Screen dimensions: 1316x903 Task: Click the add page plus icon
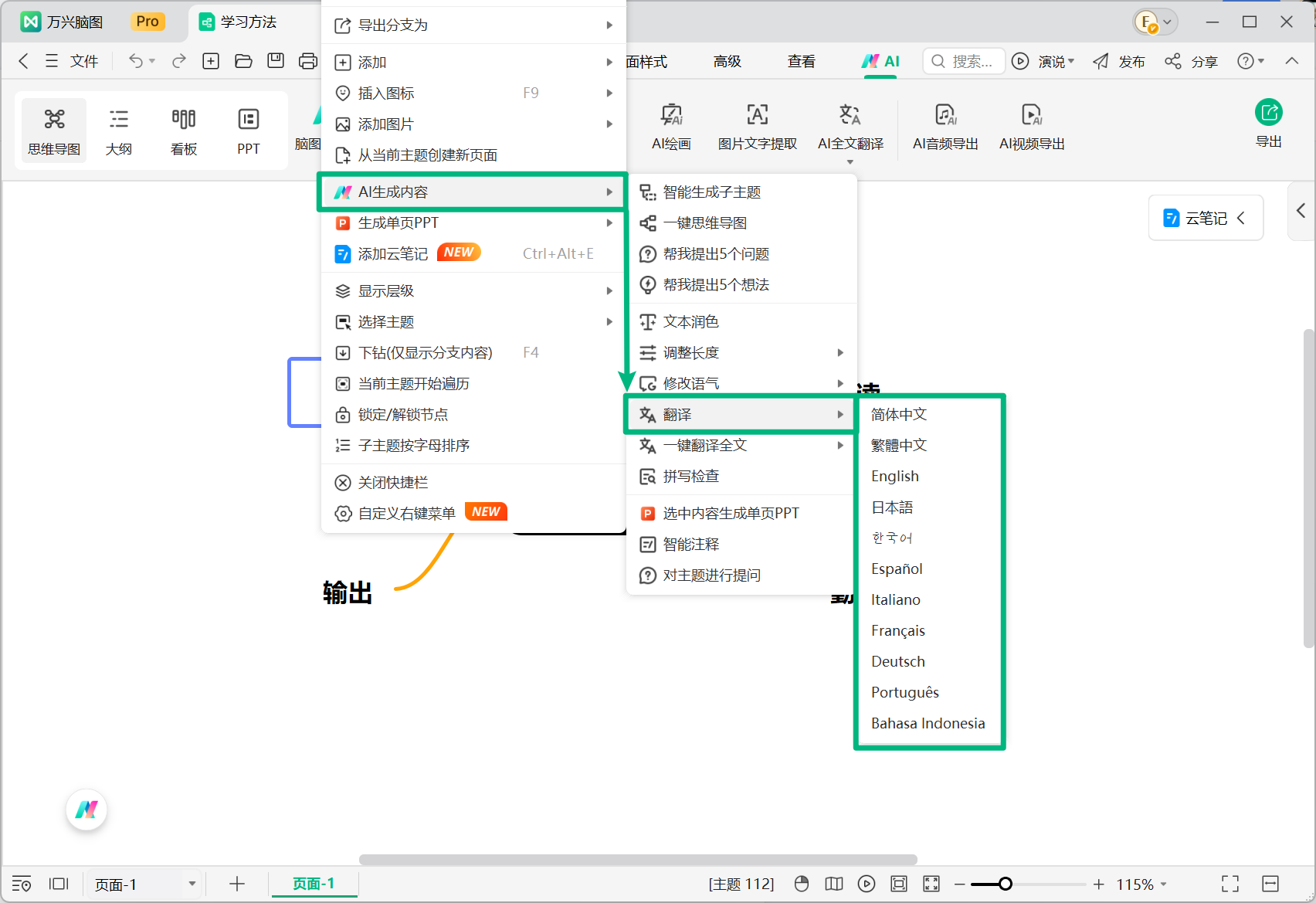237,884
